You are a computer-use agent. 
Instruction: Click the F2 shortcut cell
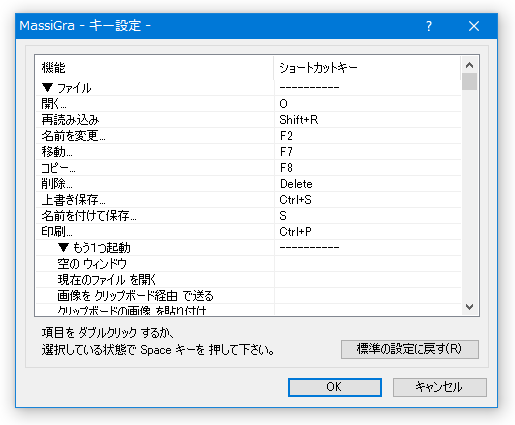click(368, 136)
